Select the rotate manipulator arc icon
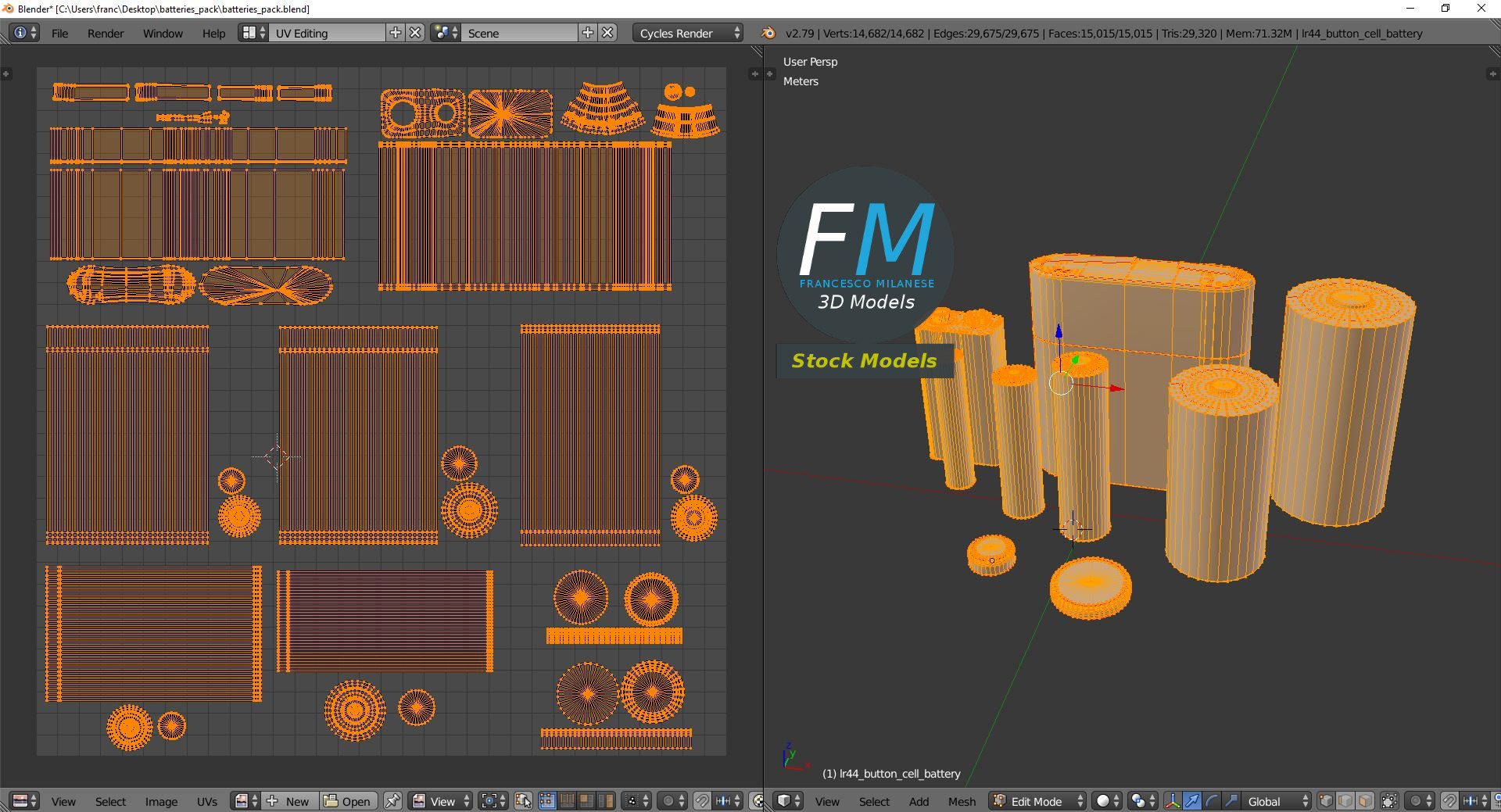Screen dimensions: 1501x812 [x=1211, y=801]
